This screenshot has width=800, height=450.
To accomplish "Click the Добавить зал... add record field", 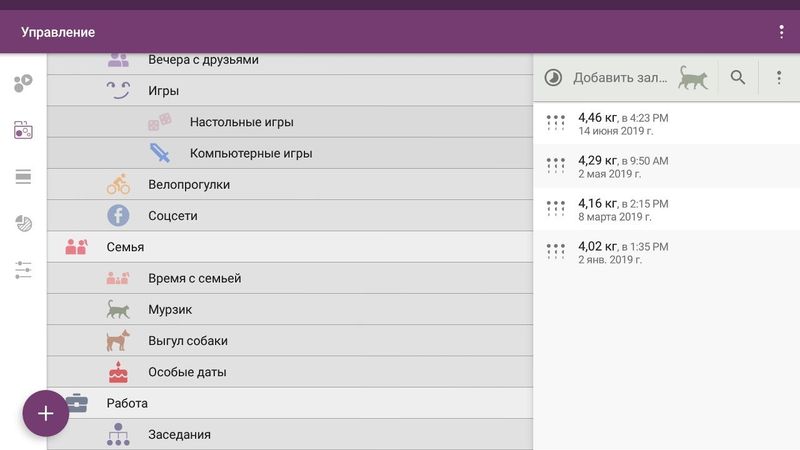I will [619, 78].
